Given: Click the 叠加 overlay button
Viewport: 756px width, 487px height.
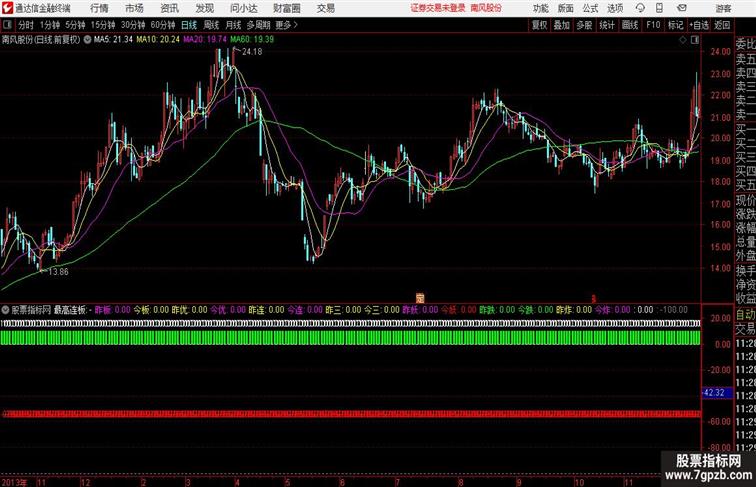Looking at the screenshot, I should (x=562, y=25).
